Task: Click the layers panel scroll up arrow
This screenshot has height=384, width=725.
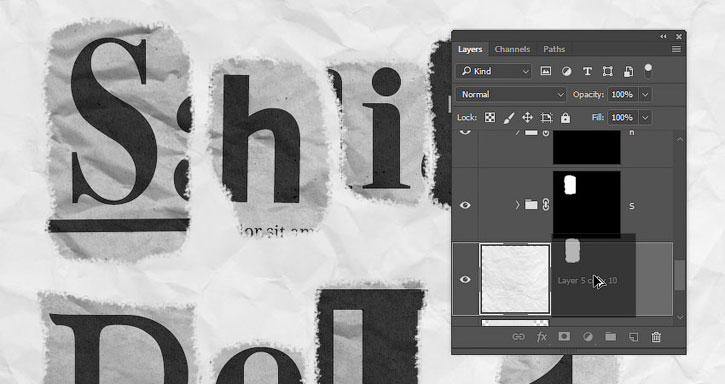Action: [x=680, y=139]
